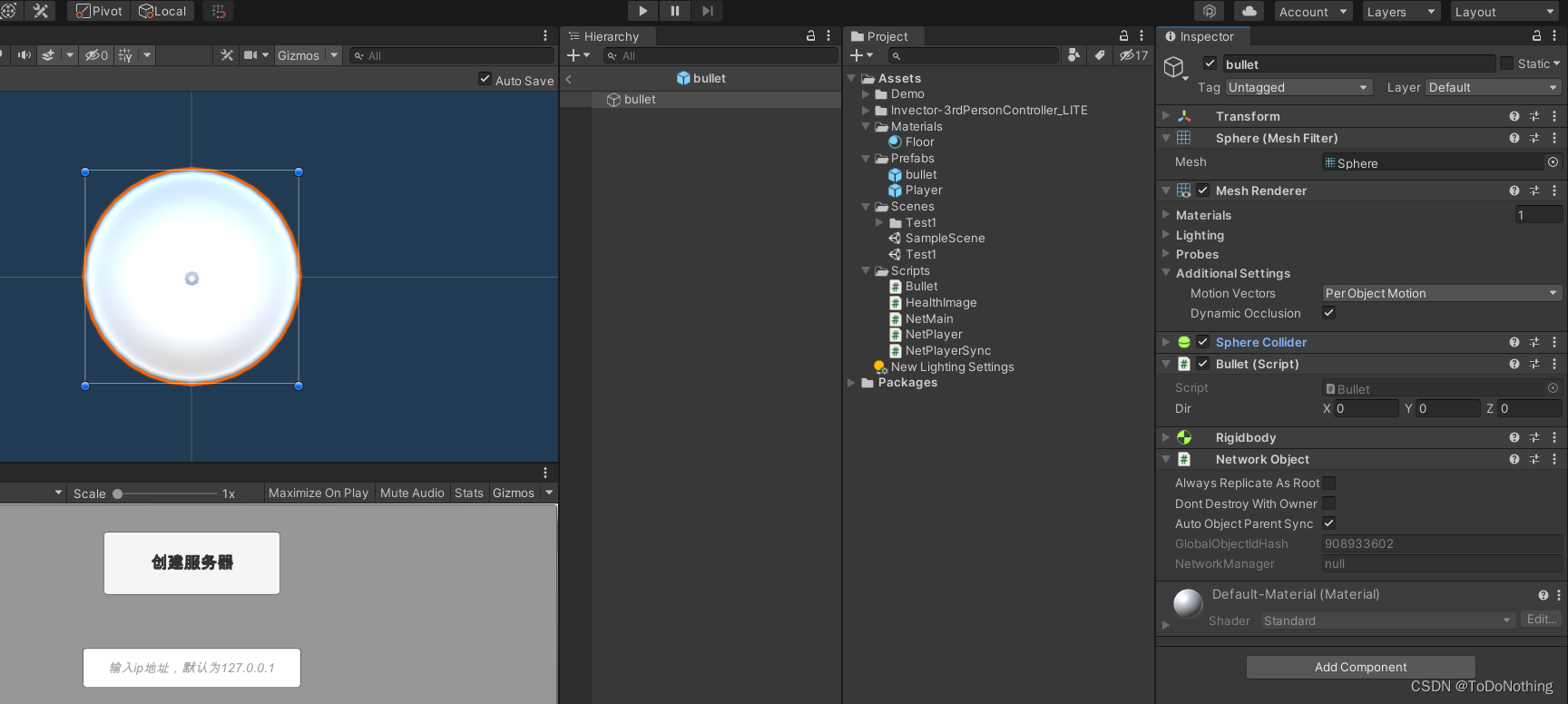1568x704 pixels.
Task: Expand the Invector-3rdPersonController_LITE folder
Action: [866, 110]
